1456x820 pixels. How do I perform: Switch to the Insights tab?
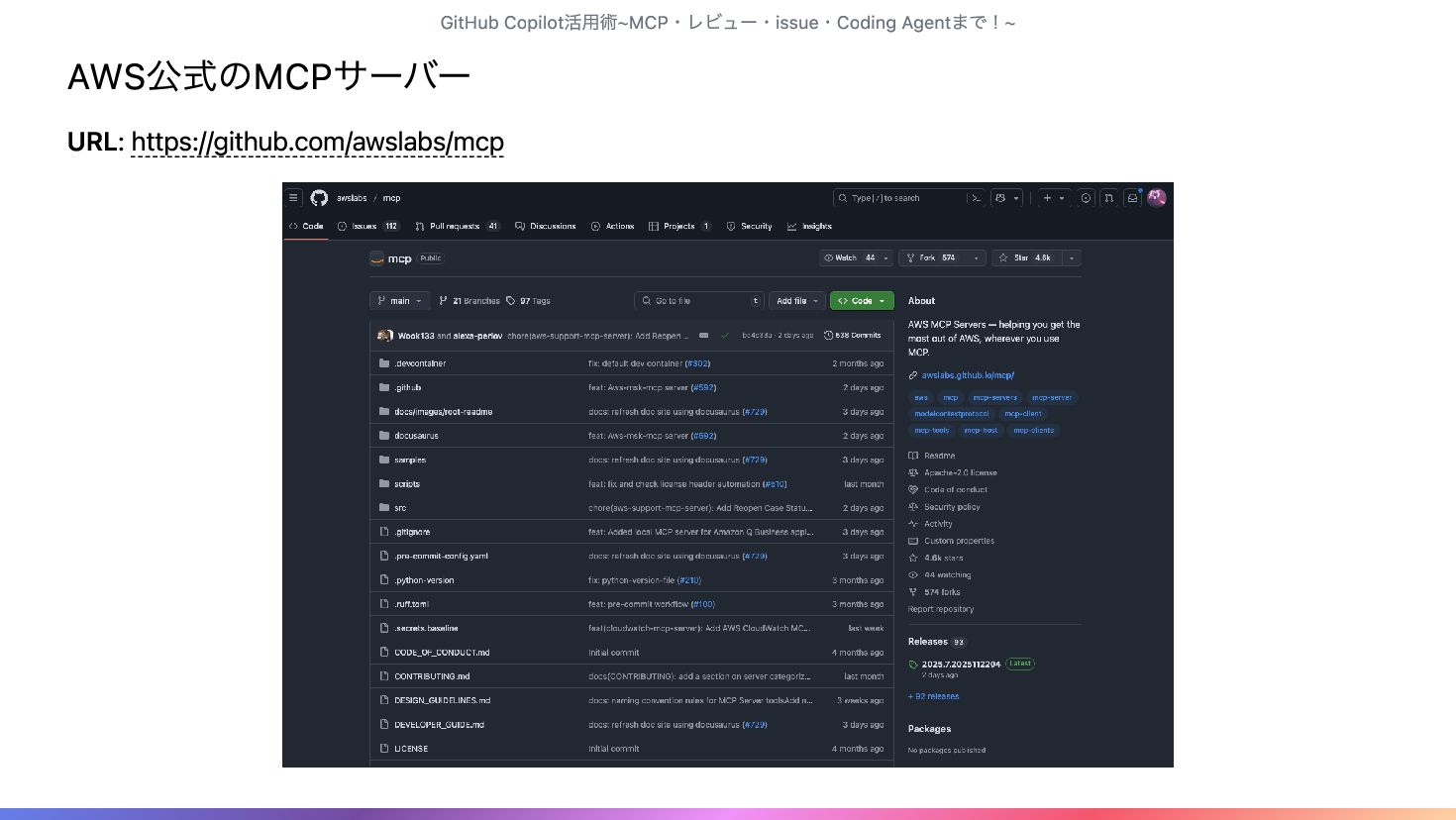pos(809,226)
